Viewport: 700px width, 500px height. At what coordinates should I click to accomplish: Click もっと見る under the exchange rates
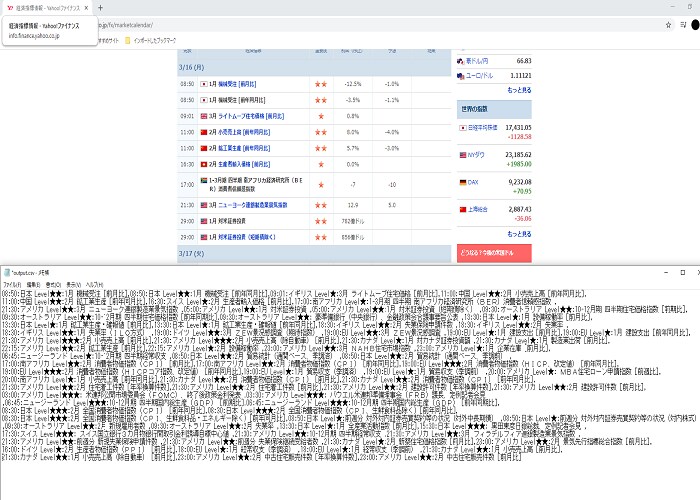[x=519, y=90]
